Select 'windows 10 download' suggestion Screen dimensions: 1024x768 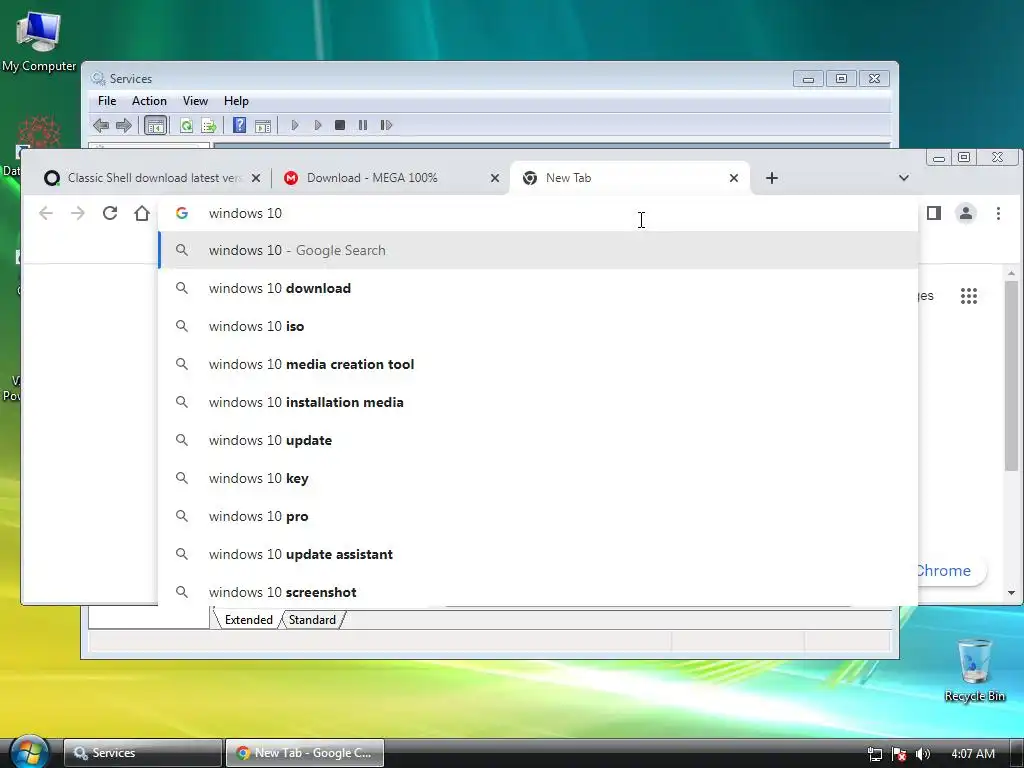(x=537, y=288)
